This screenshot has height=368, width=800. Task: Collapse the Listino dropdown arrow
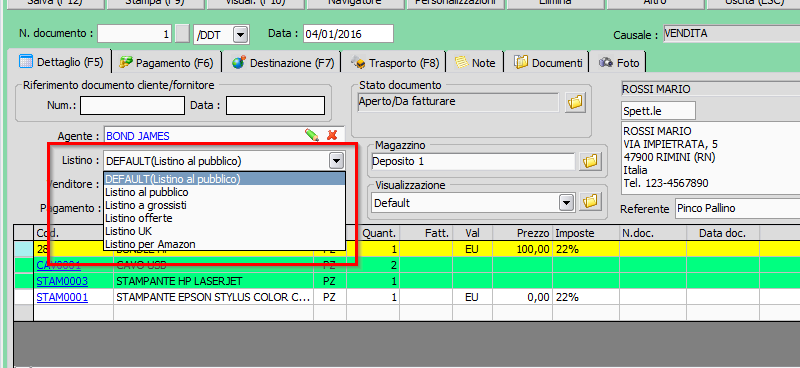(x=336, y=161)
